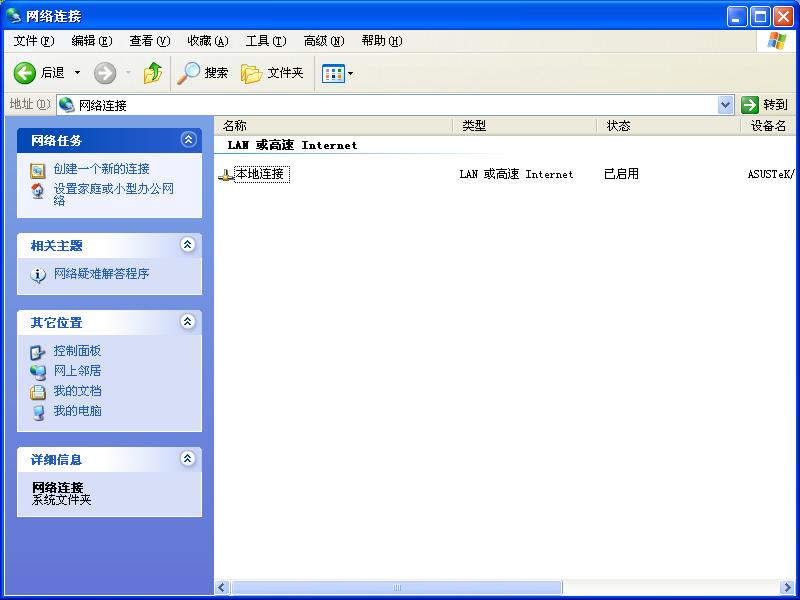Select the 本地连接 connection item

point(262,174)
